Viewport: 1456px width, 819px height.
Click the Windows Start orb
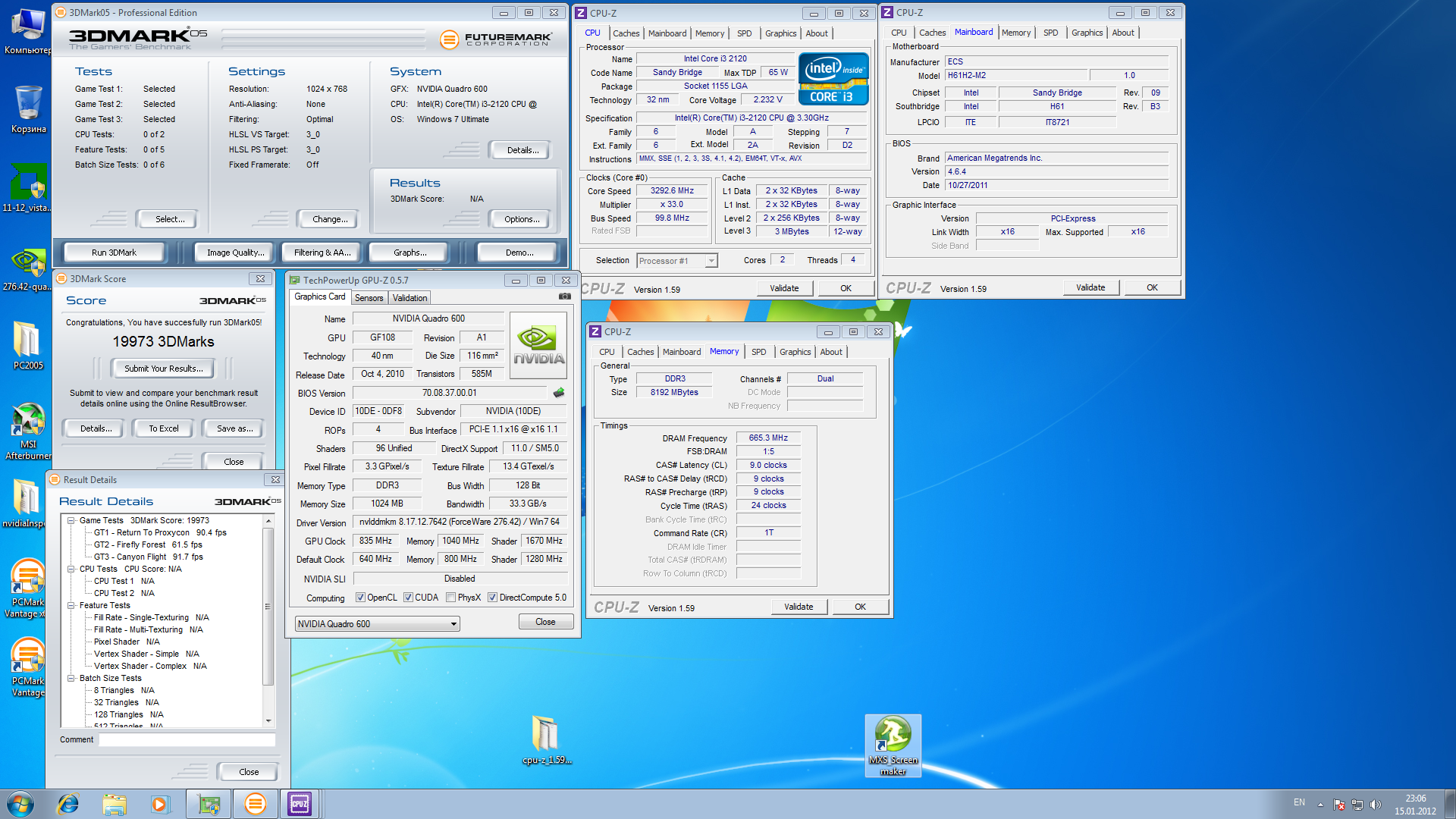tap(20, 804)
